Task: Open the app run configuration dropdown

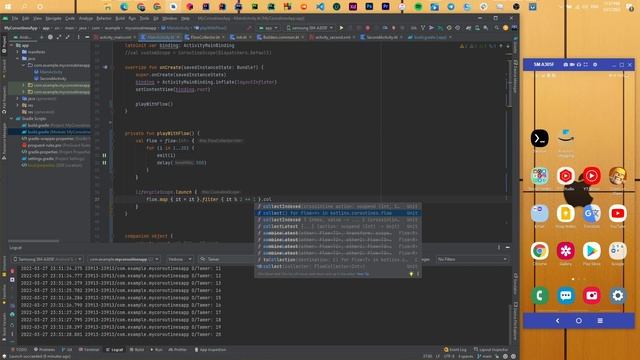Action: [x=269, y=28]
